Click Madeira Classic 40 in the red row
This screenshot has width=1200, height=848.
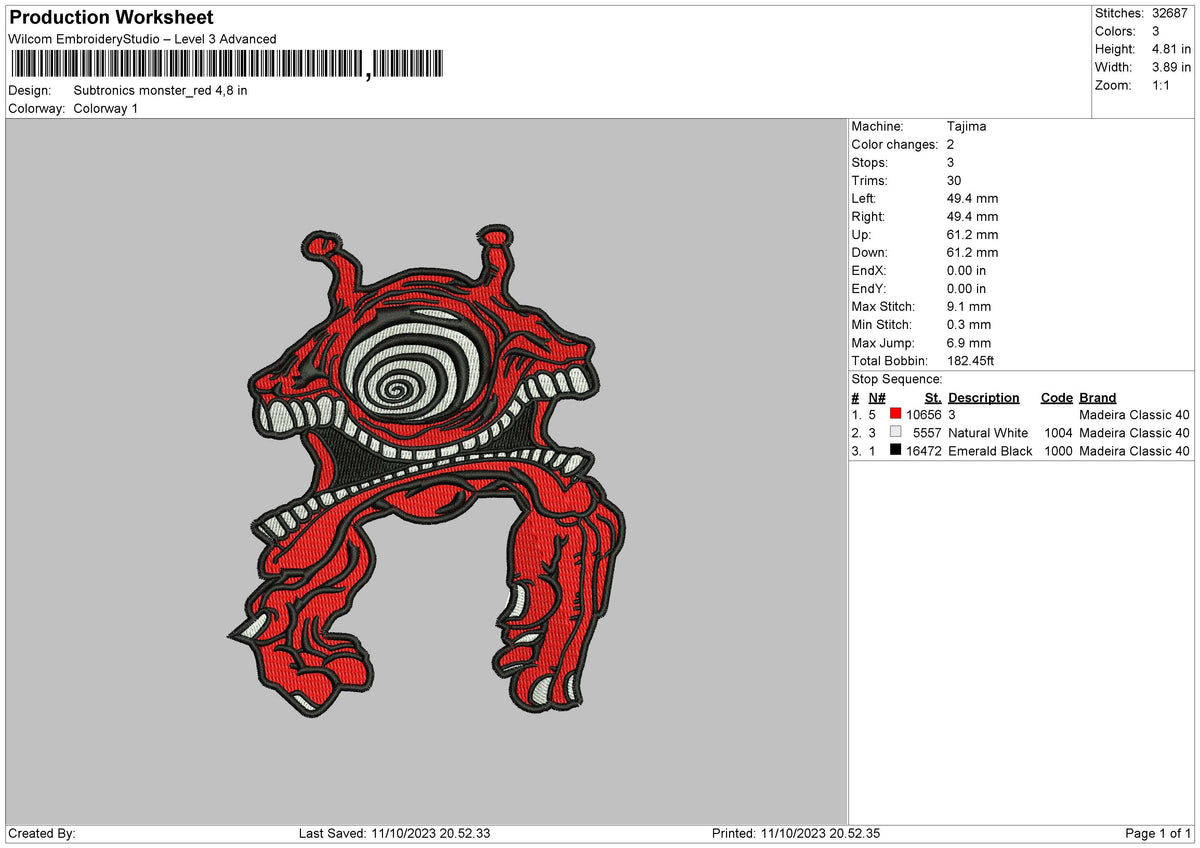1135,415
